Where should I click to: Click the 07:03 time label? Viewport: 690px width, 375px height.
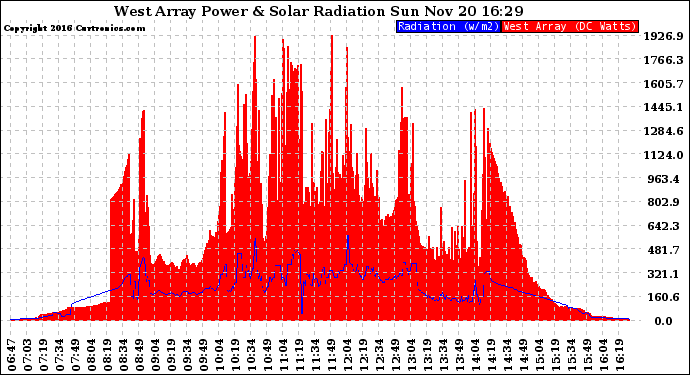(27, 355)
